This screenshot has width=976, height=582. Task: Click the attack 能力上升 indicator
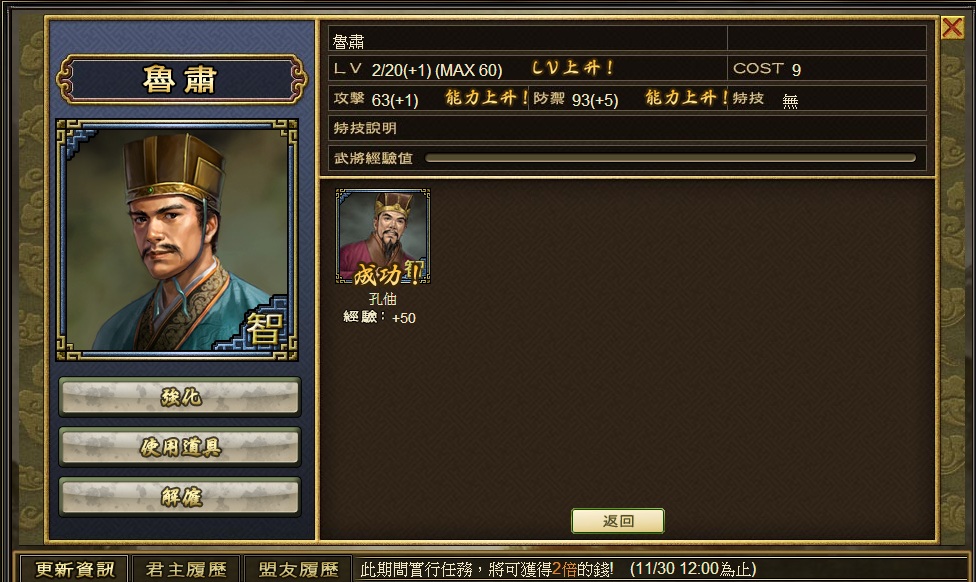pos(486,98)
